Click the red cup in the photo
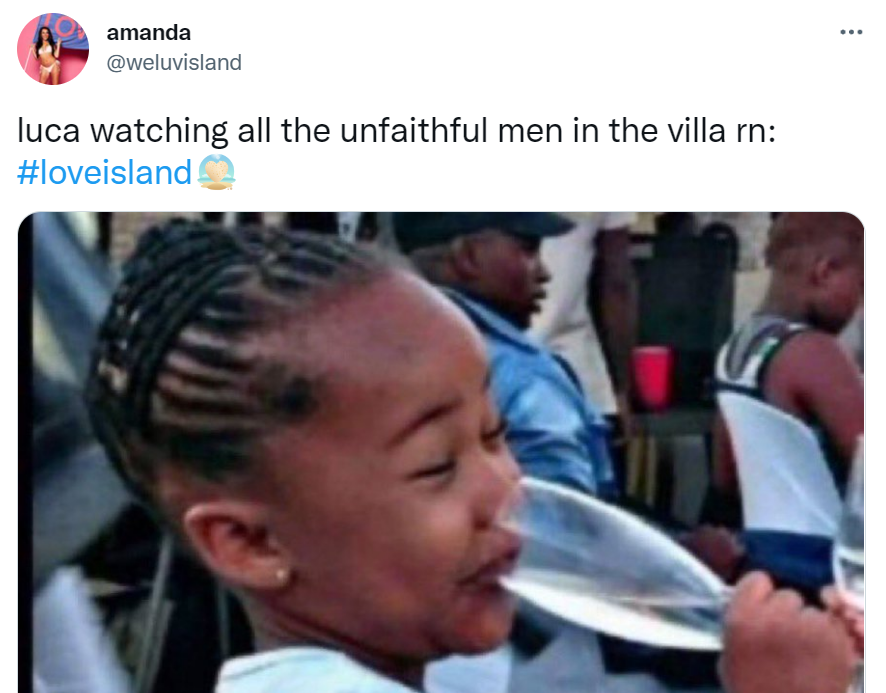The height and width of the screenshot is (693, 886). click(x=652, y=377)
